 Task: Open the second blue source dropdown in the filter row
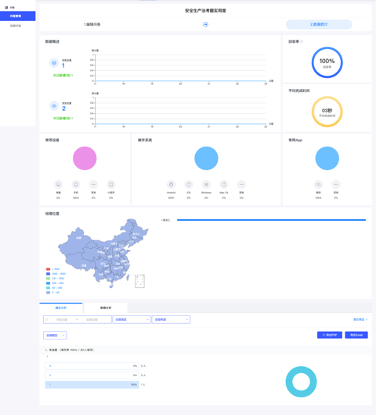pos(171,319)
